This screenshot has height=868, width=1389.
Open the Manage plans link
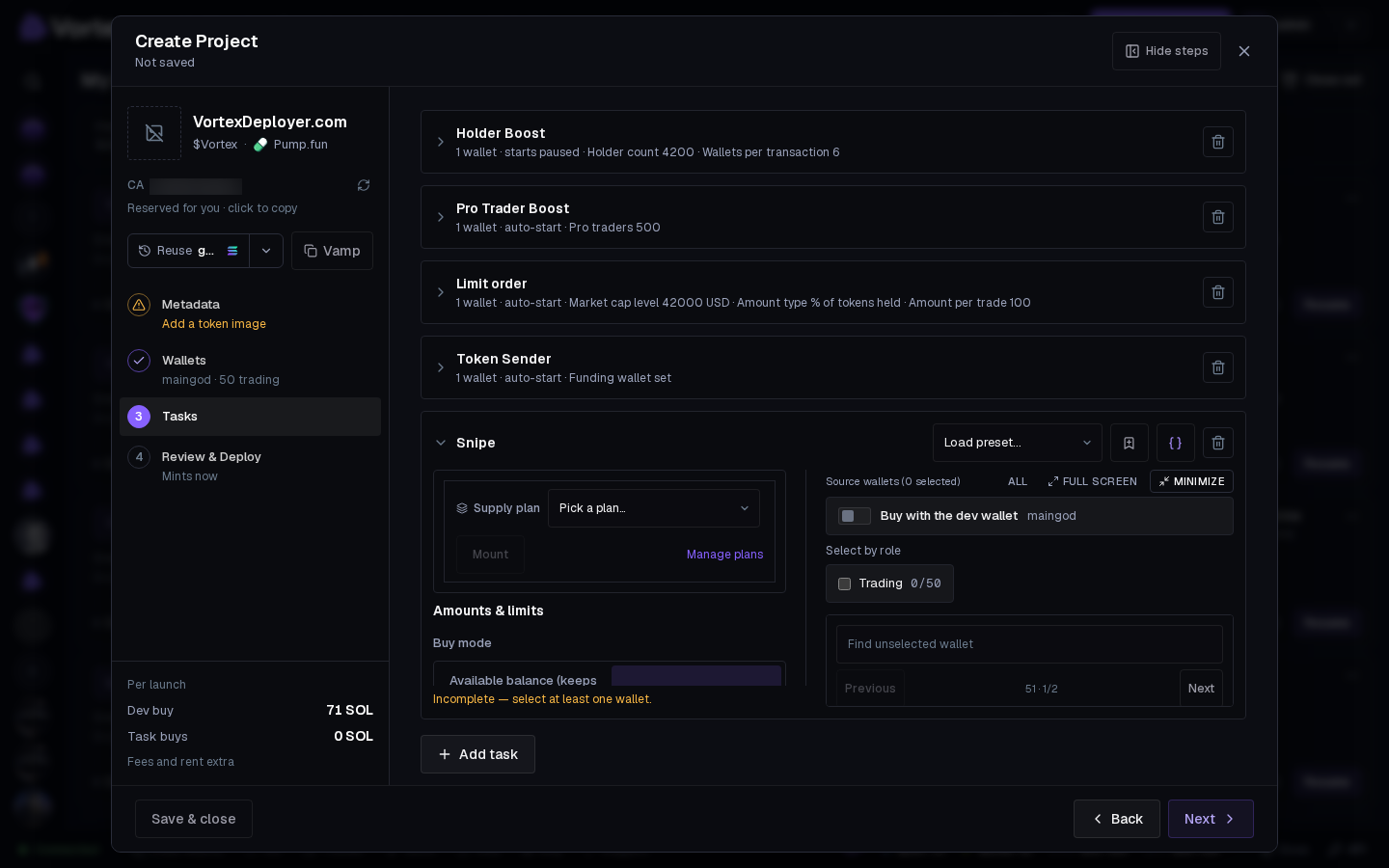(724, 555)
